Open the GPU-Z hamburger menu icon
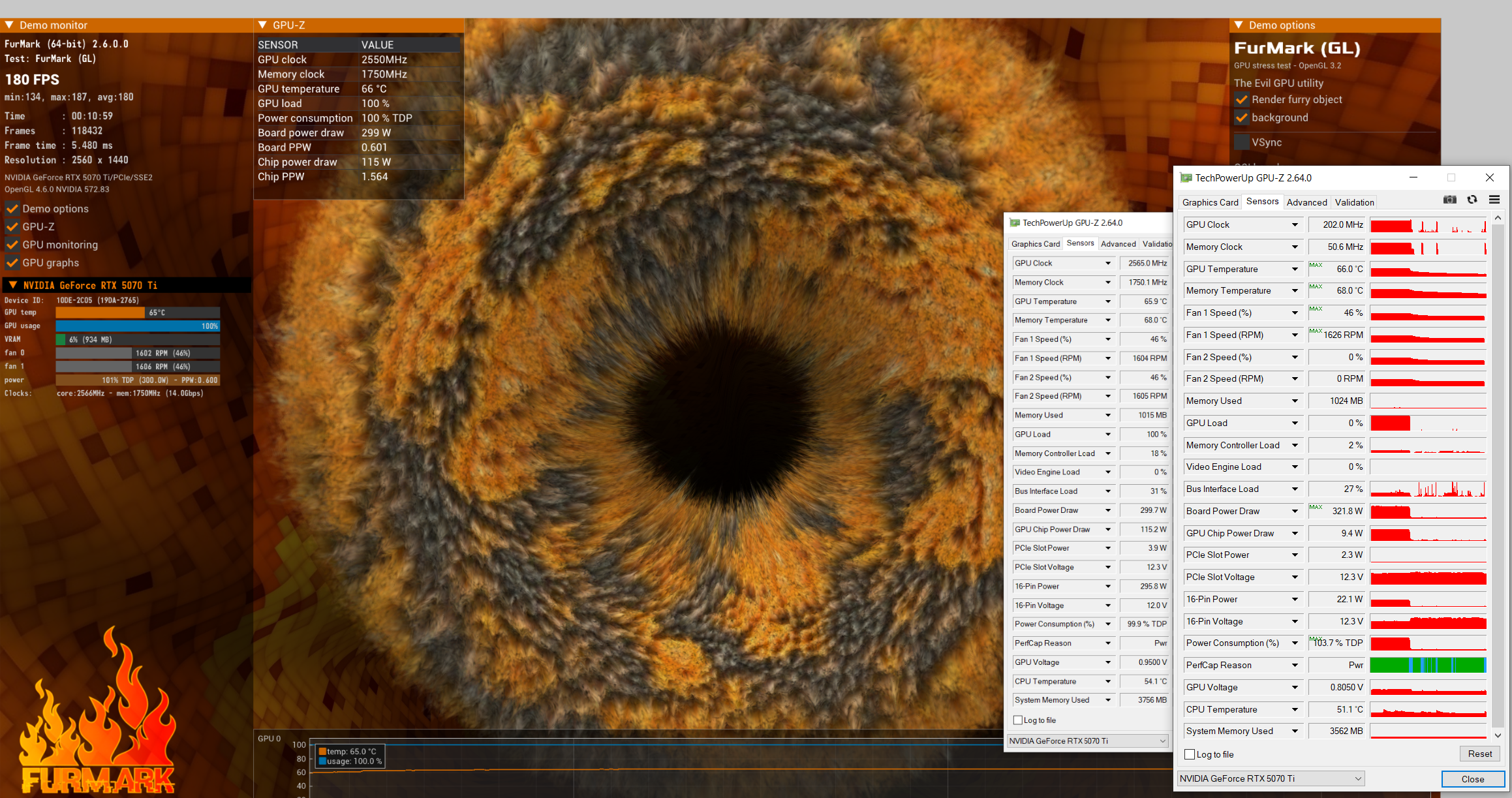 (1494, 200)
